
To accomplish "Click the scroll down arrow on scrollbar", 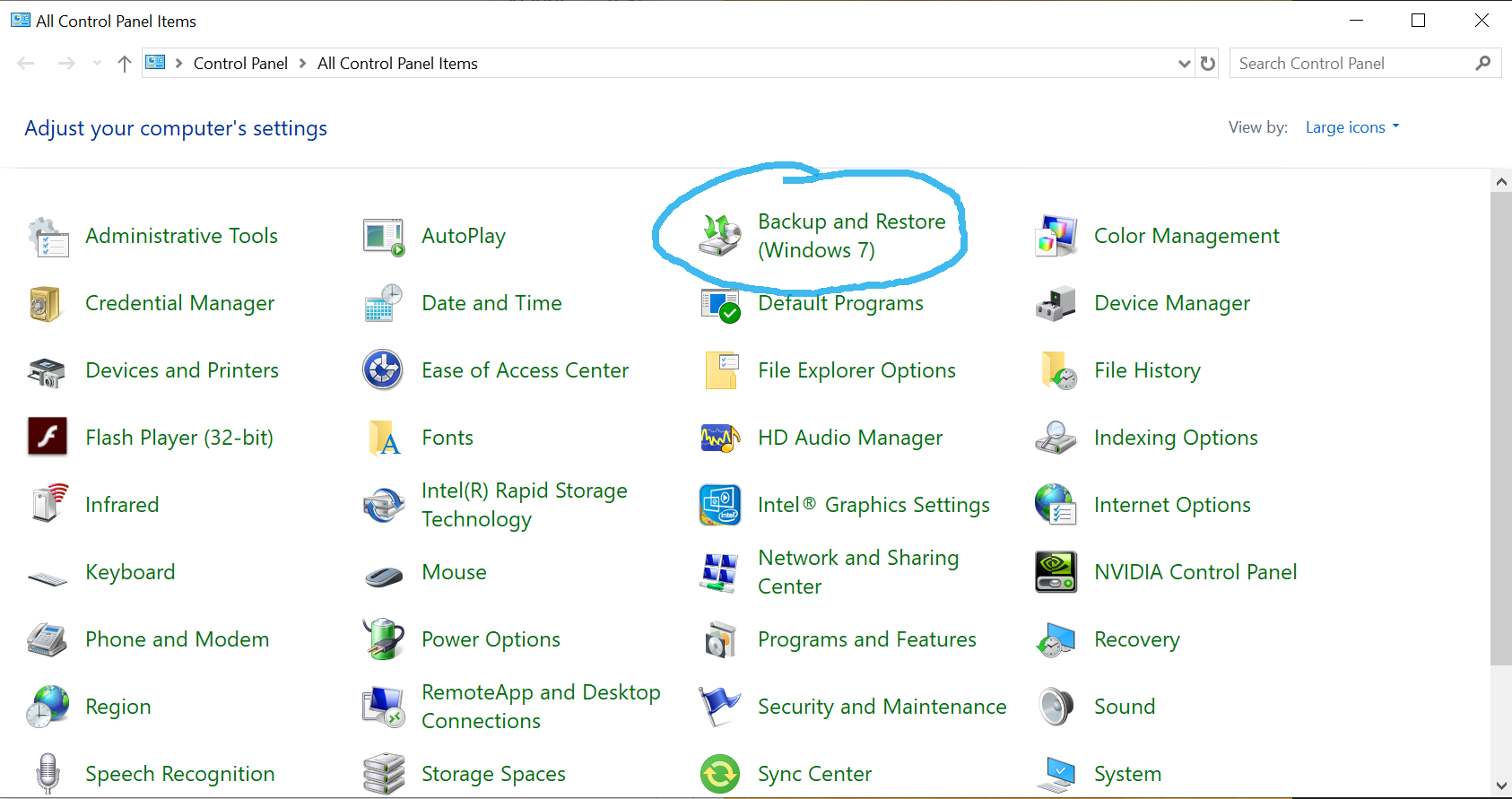I will click(x=1501, y=786).
